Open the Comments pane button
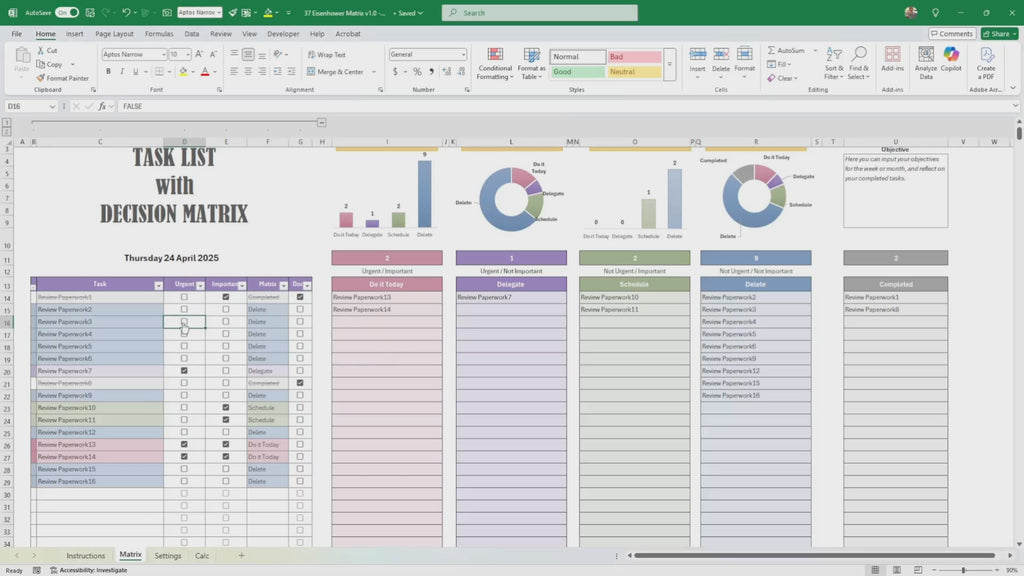The height and width of the screenshot is (576, 1024). coord(951,33)
